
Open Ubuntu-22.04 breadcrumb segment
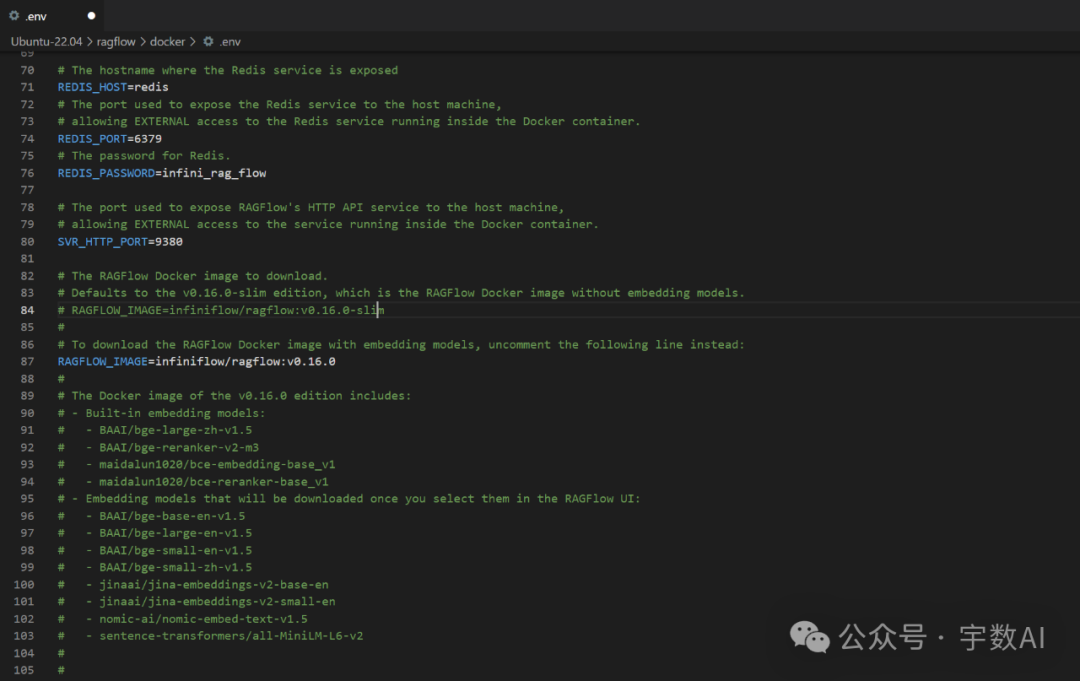click(x=46, y=41)
